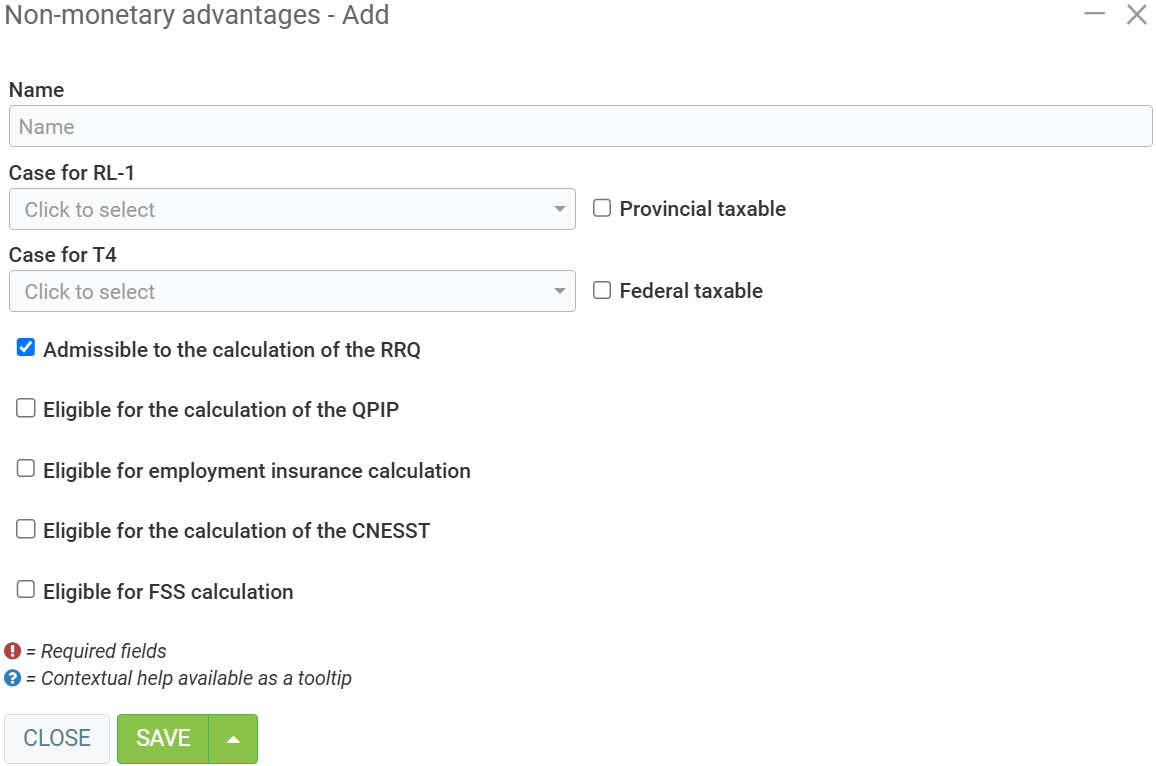Image resolution: width=1156 pixels, height=766 pixels.
Task: Click the Case for RL-1 label
Action: [x=72, y=173]
